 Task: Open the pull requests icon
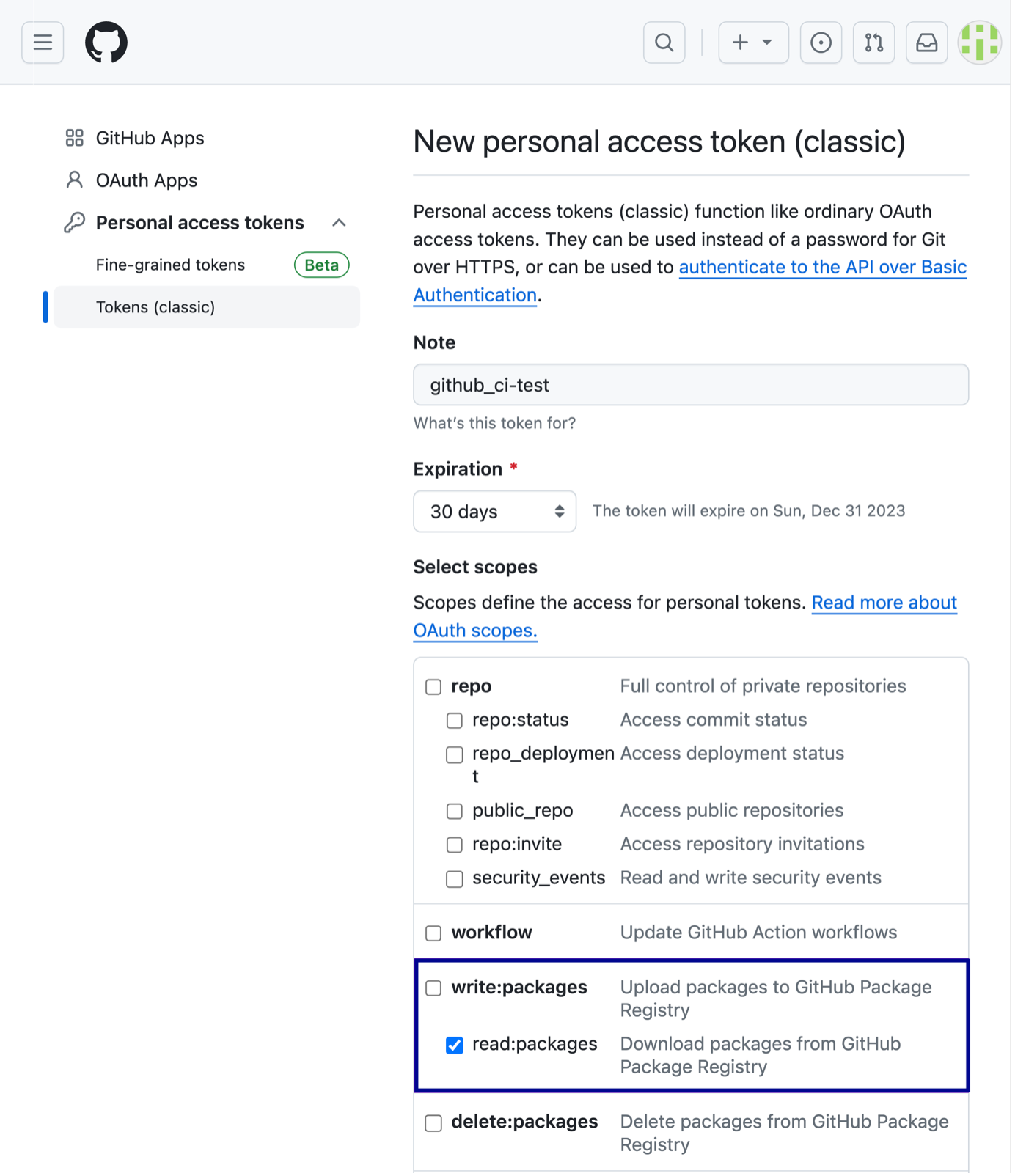[873, 43]
